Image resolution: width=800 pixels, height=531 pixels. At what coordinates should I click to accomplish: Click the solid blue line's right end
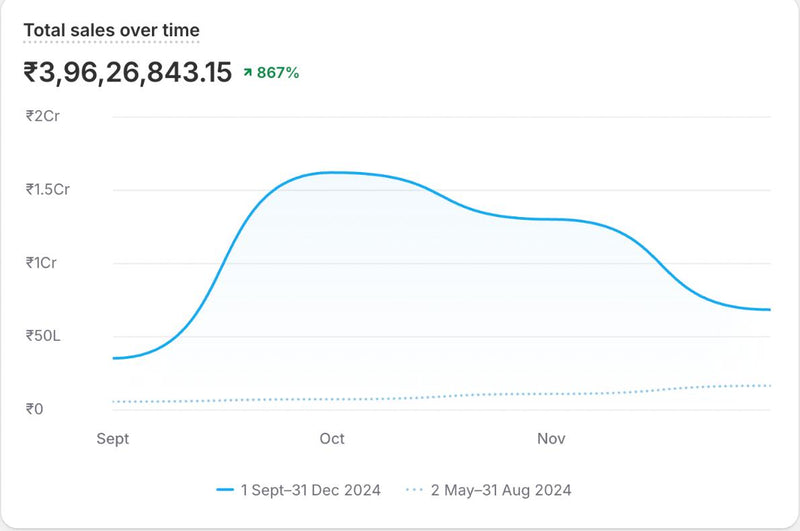click(769, 310)
